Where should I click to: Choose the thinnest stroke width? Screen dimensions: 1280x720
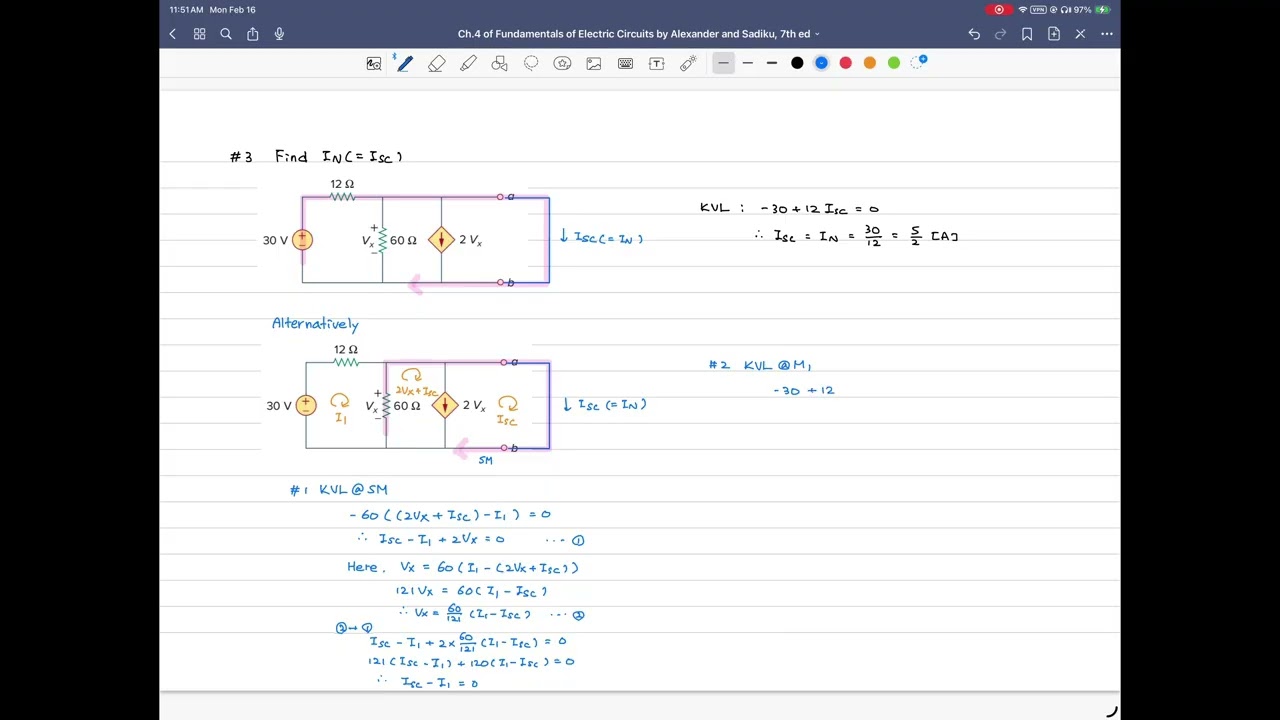pos(723,63)
